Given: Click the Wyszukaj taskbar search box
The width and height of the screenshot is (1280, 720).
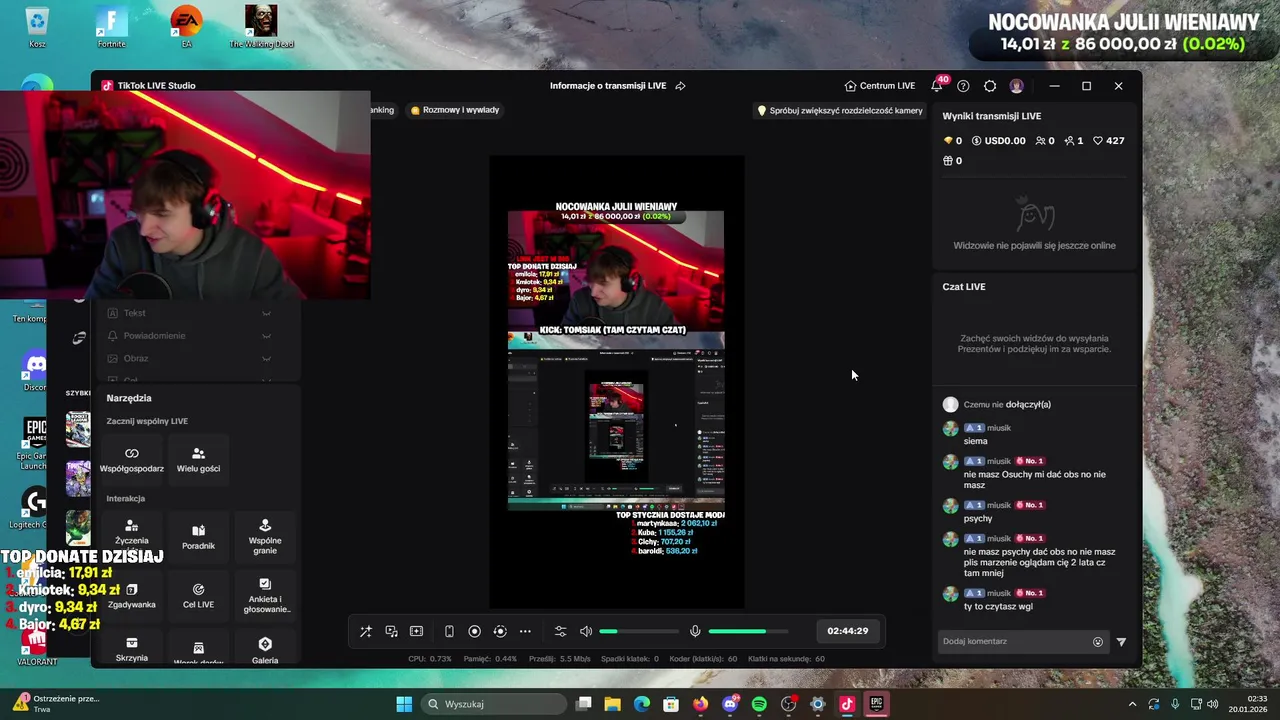Looking at the screenshot, I should coord(495,704).
